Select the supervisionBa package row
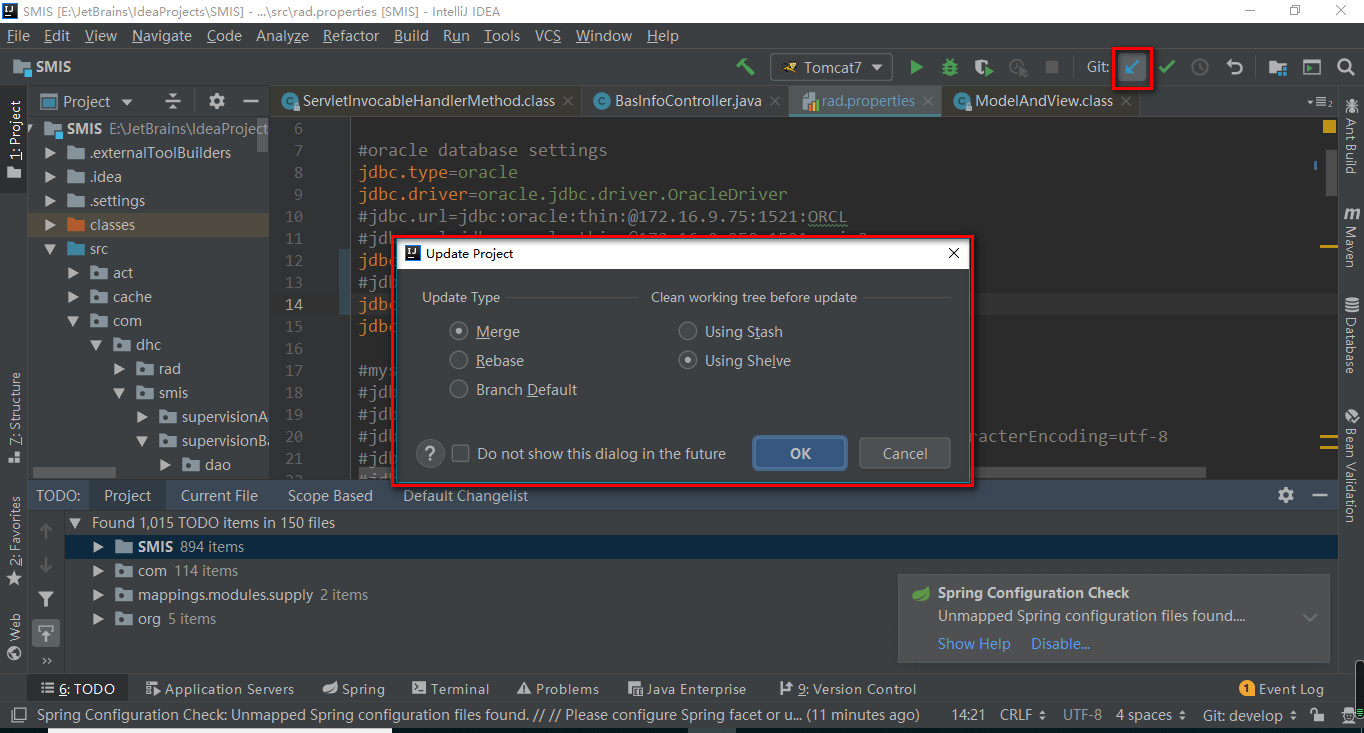The height and width of the screenshot is (733, 1364). tap(150, 441)
